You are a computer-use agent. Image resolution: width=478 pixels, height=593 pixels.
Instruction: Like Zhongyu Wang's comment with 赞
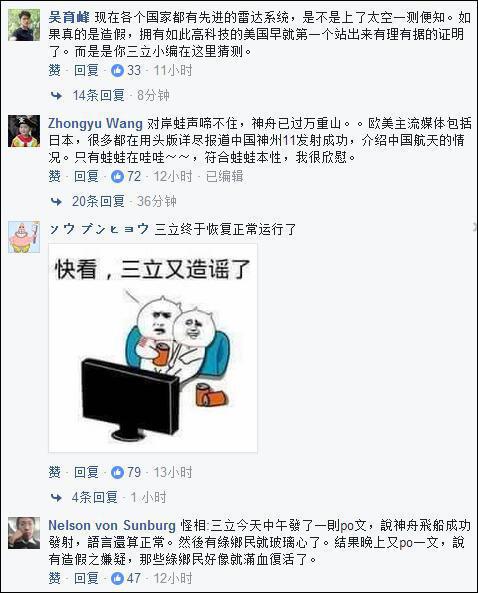pyautogui.click(x=54, y=176)
